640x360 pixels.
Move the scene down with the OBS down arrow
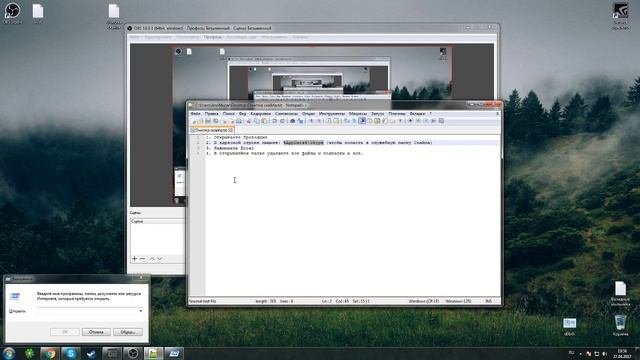(x=160, y=259)
